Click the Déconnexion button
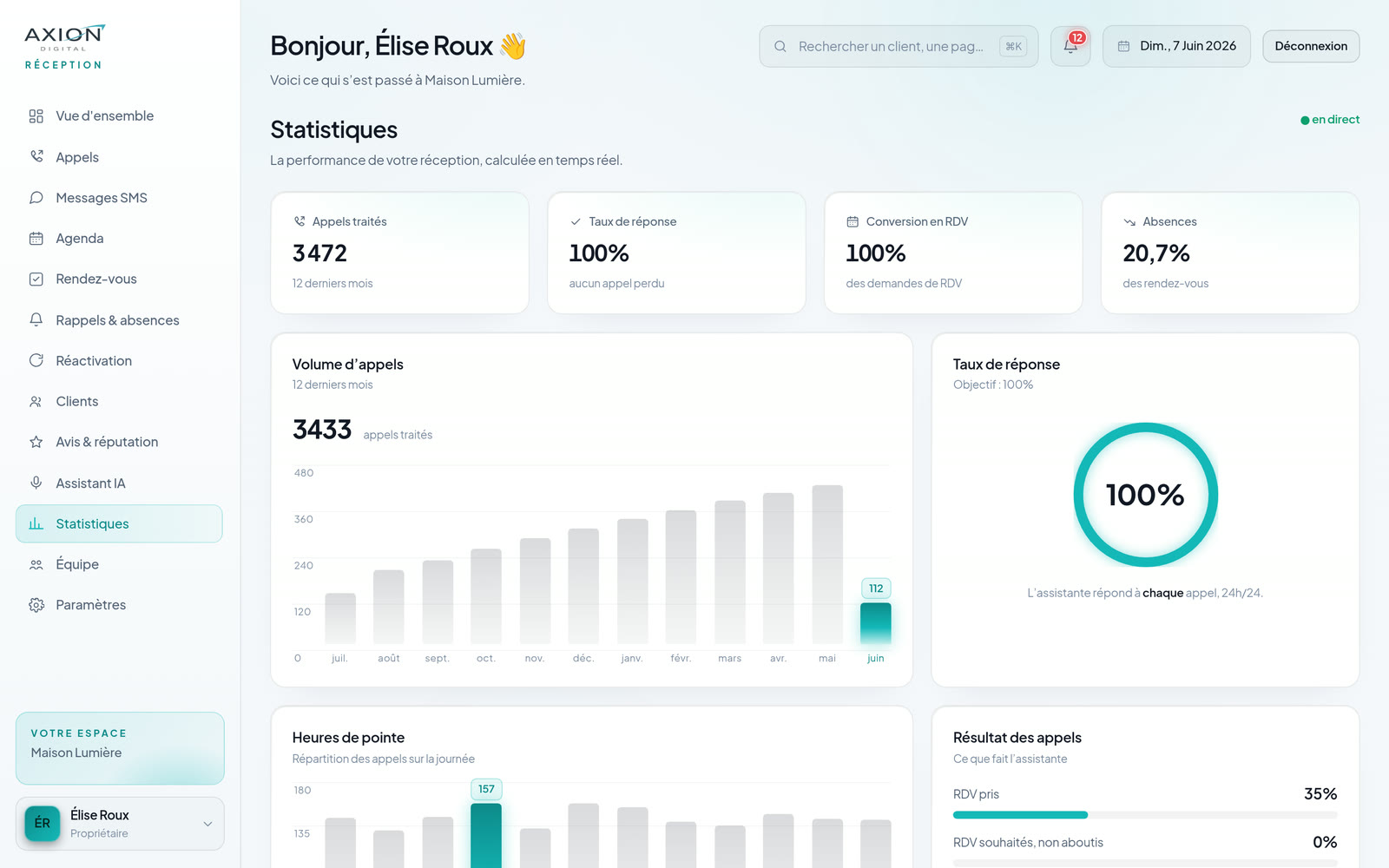This screenshot has width=1389, height=868. (x=1311, y=46)
